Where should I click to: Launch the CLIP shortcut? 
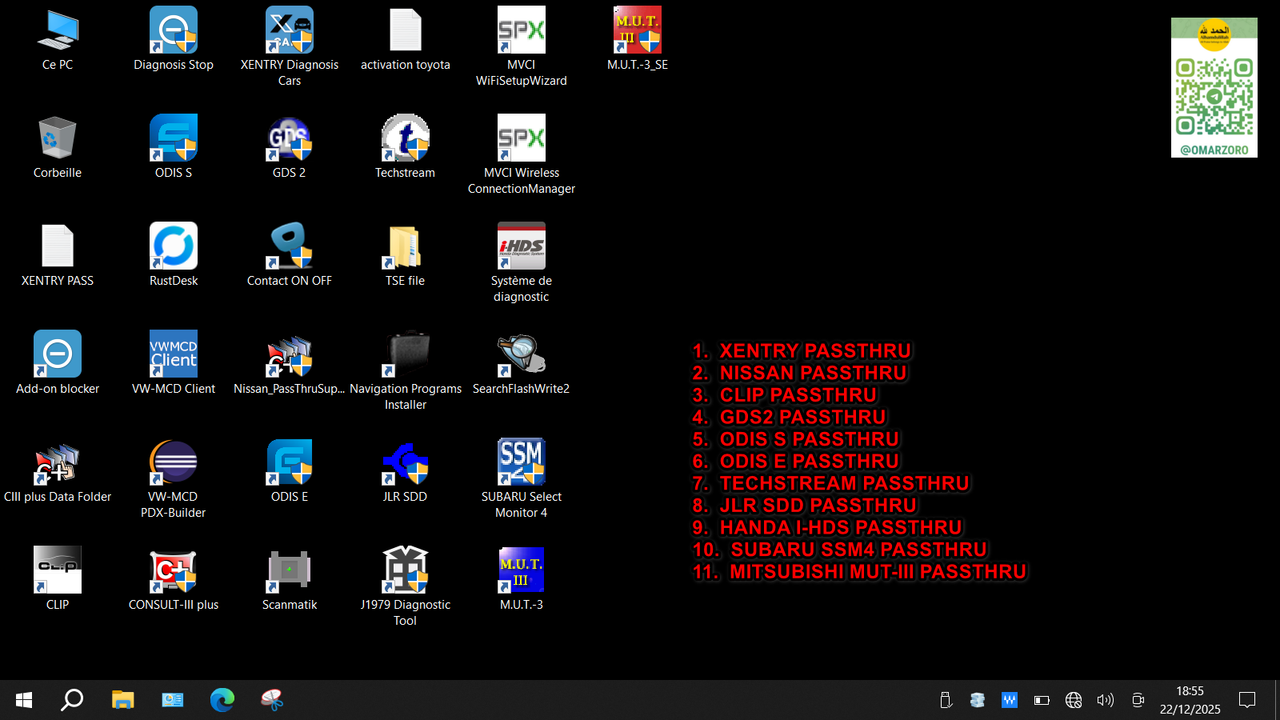click(57, 580)
